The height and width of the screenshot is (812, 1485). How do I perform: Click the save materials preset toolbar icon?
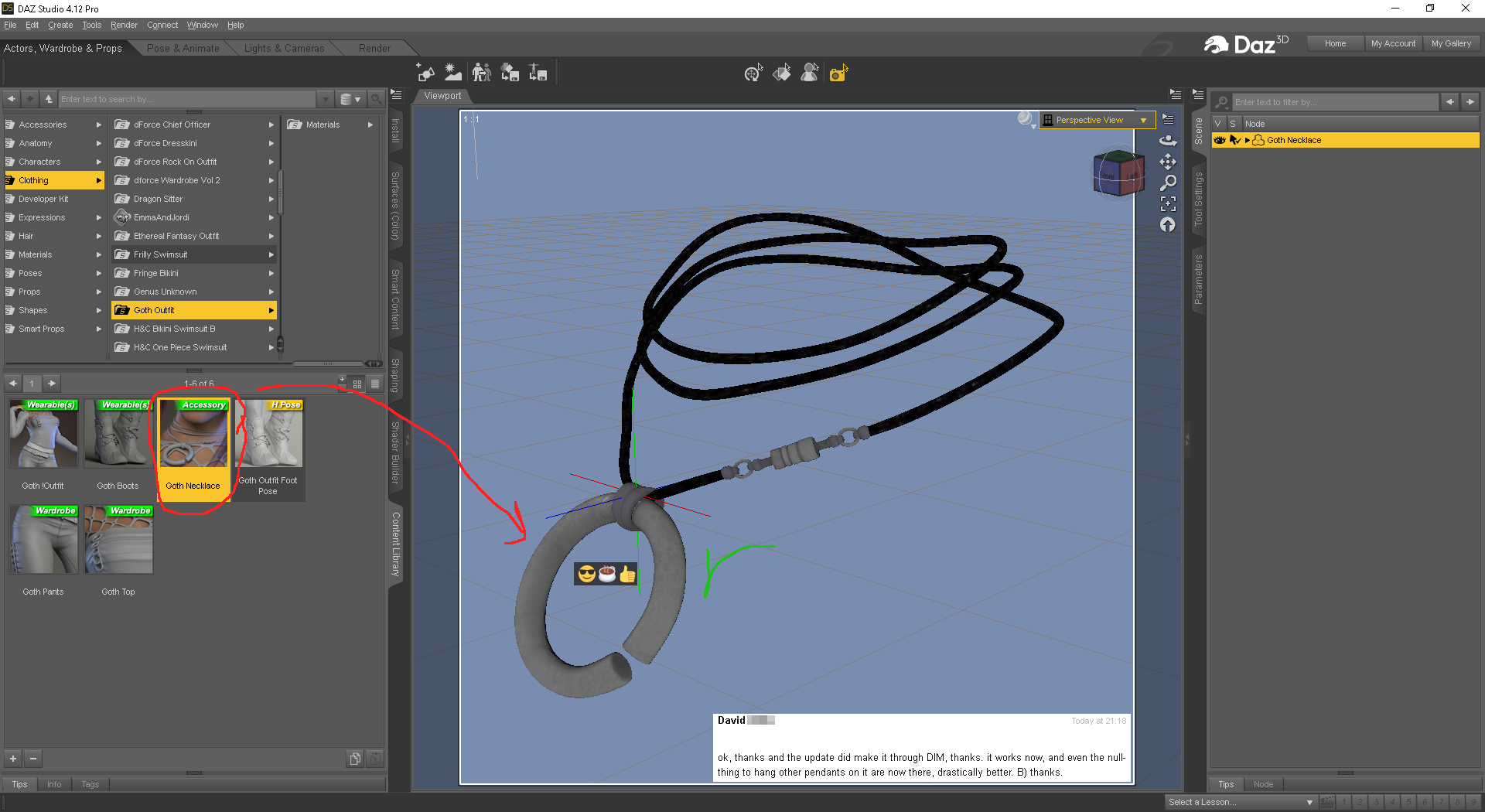(510, 73)
